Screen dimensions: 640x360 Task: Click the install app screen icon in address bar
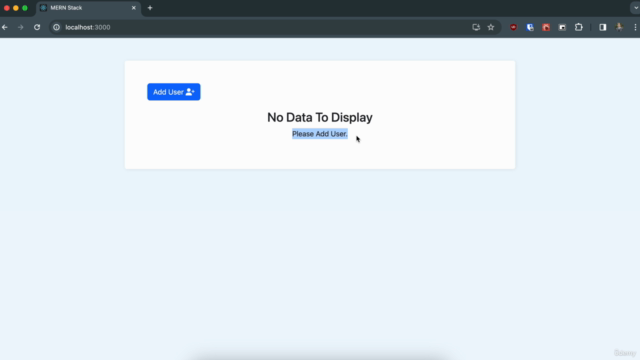(x=476, y=27)
